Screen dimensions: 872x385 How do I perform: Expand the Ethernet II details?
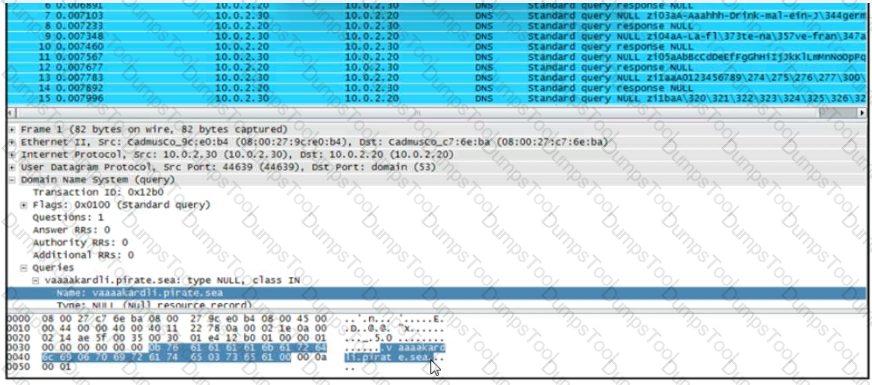click(x=13, y=142)
